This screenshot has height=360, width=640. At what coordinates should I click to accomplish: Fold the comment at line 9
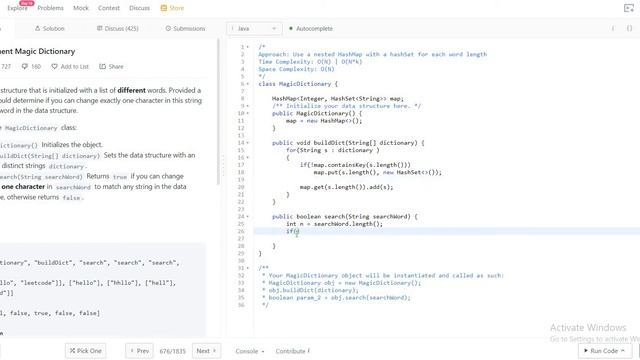point(248,106)
